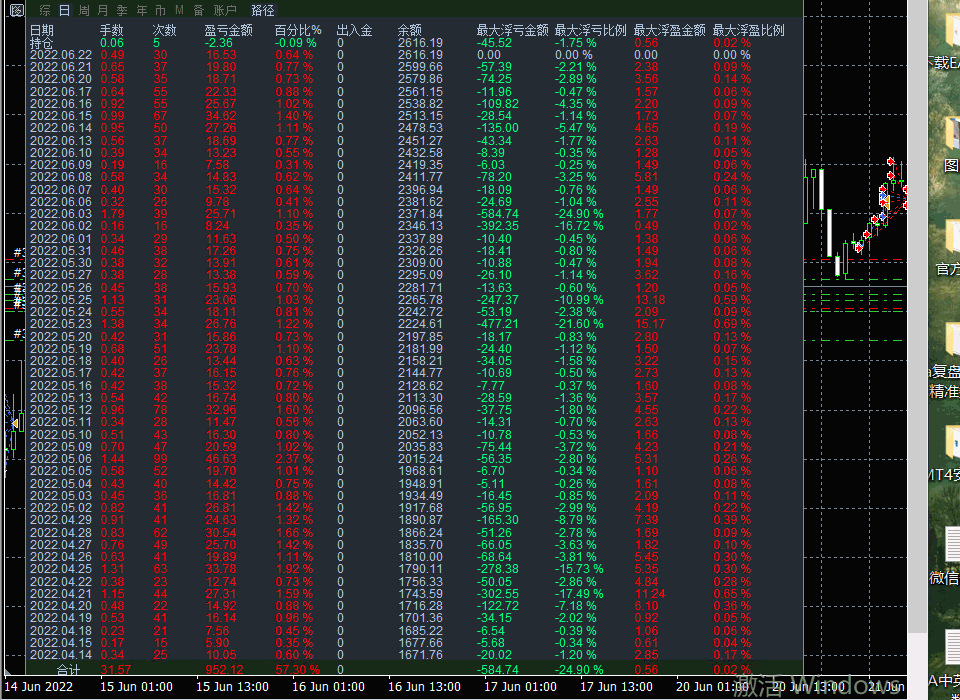This screenshot has height=700, width=960.
Task: Click the 盈亏金额 column header
Action: click(x=228, y=31)
